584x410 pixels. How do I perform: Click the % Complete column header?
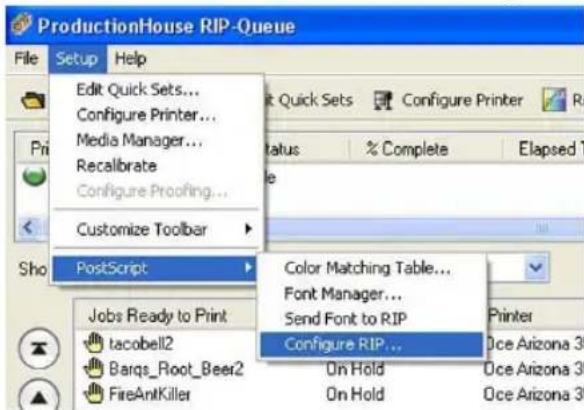coord(407,149)
